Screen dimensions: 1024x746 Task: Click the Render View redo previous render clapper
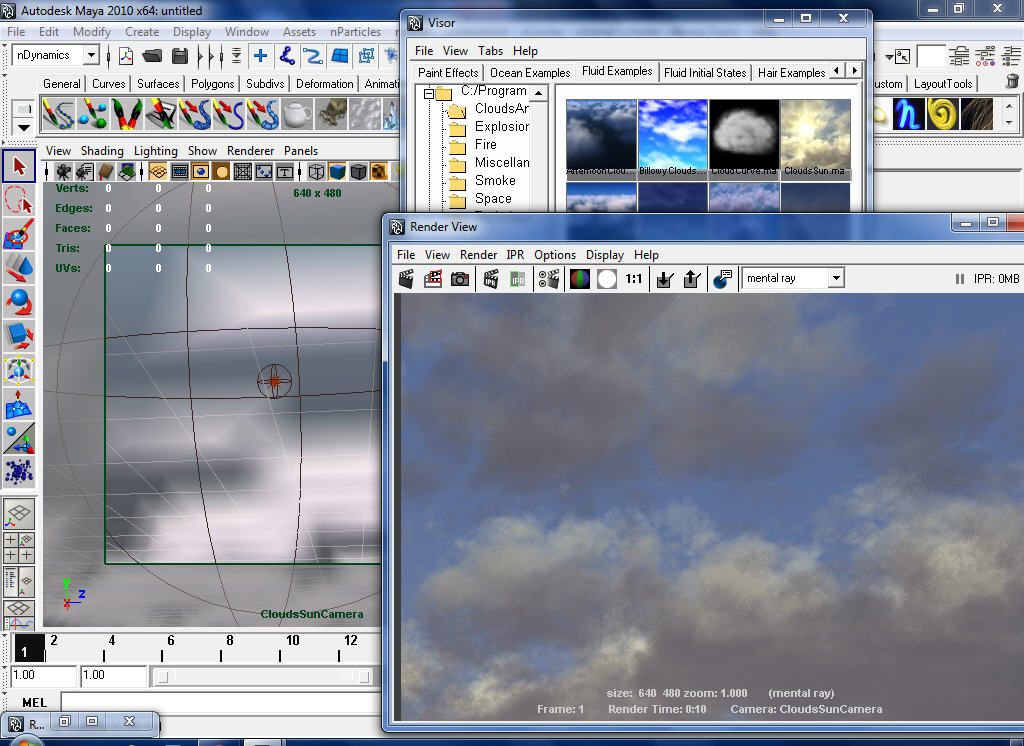(x=406, y=280)
